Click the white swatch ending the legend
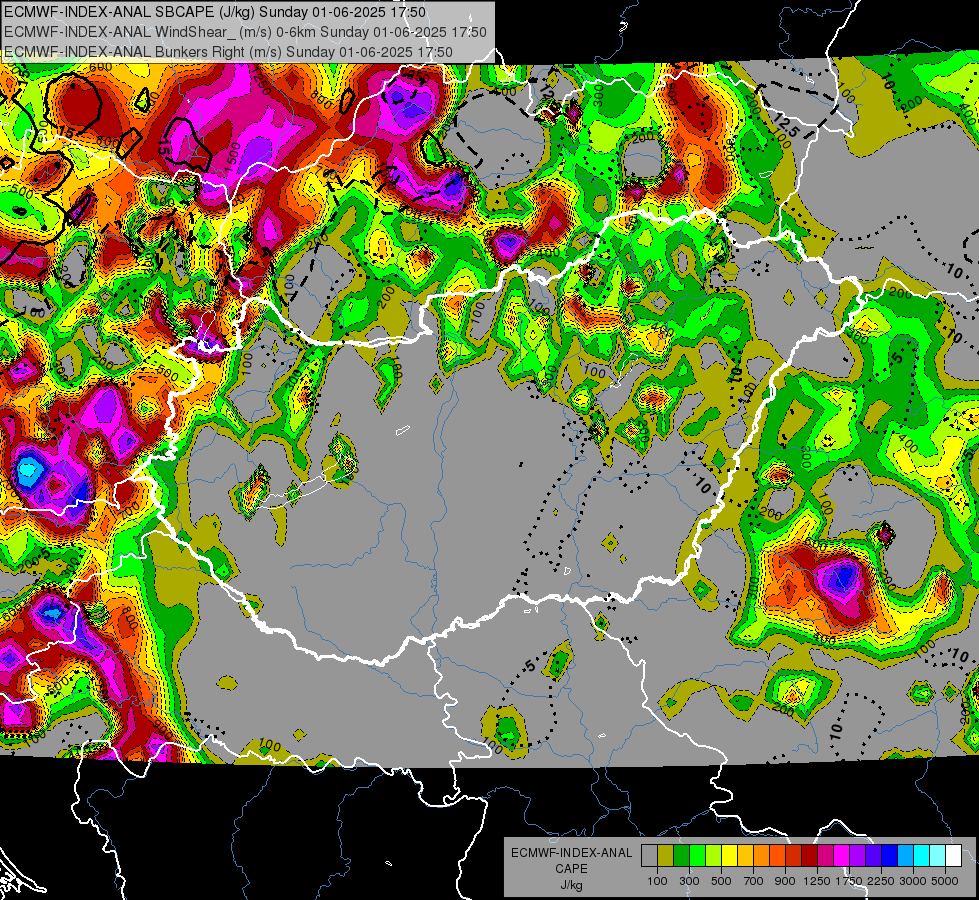 tap(954, 855)
